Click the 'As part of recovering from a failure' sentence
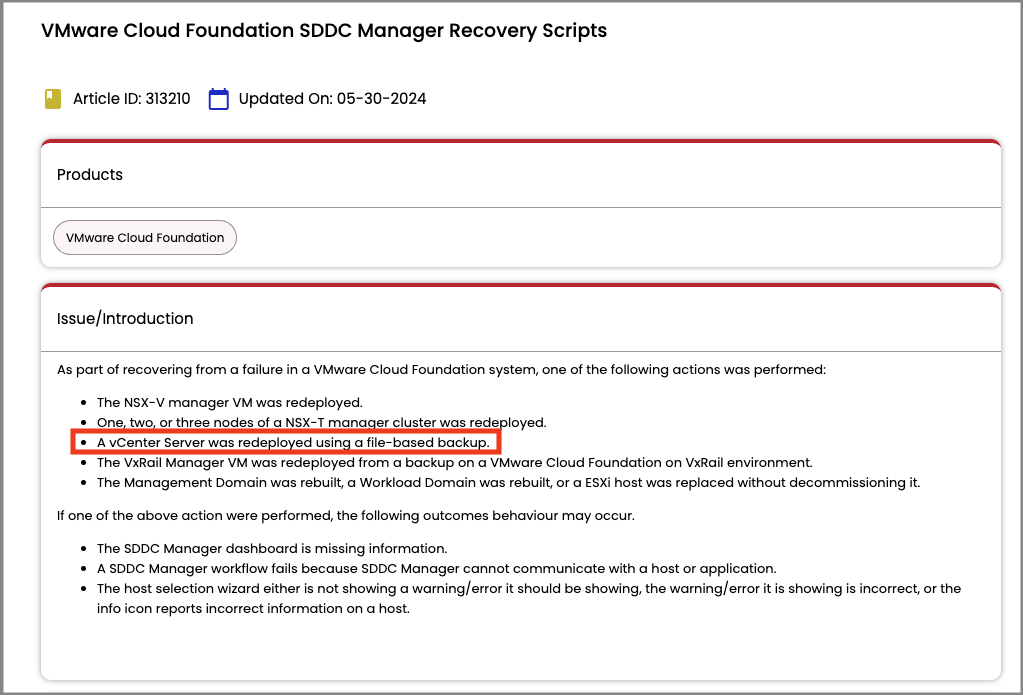This screenshot has height=695, width=1023. pos(441,369)
